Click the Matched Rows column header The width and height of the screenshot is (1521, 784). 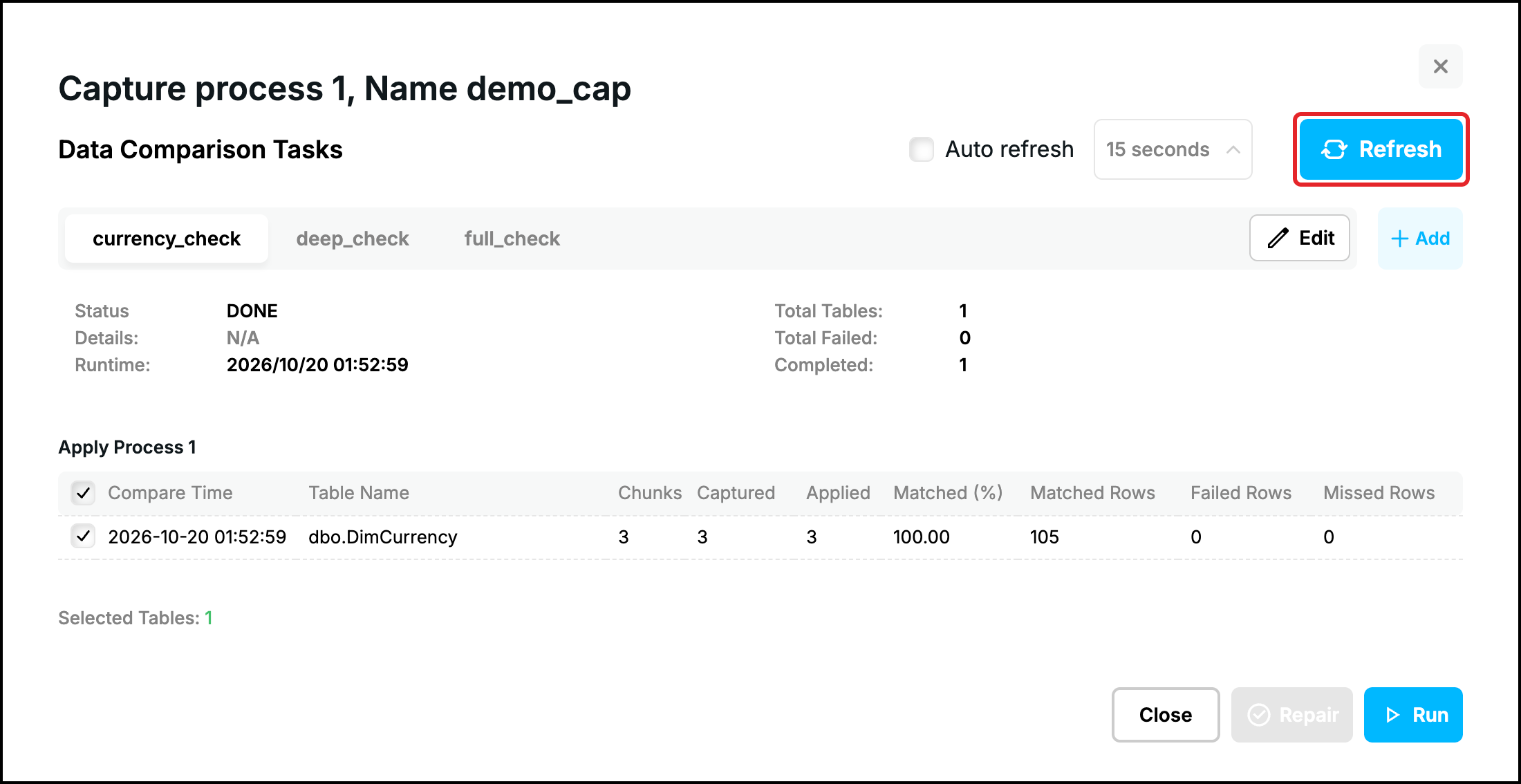pyautogui.click(x=1093, y=493)
